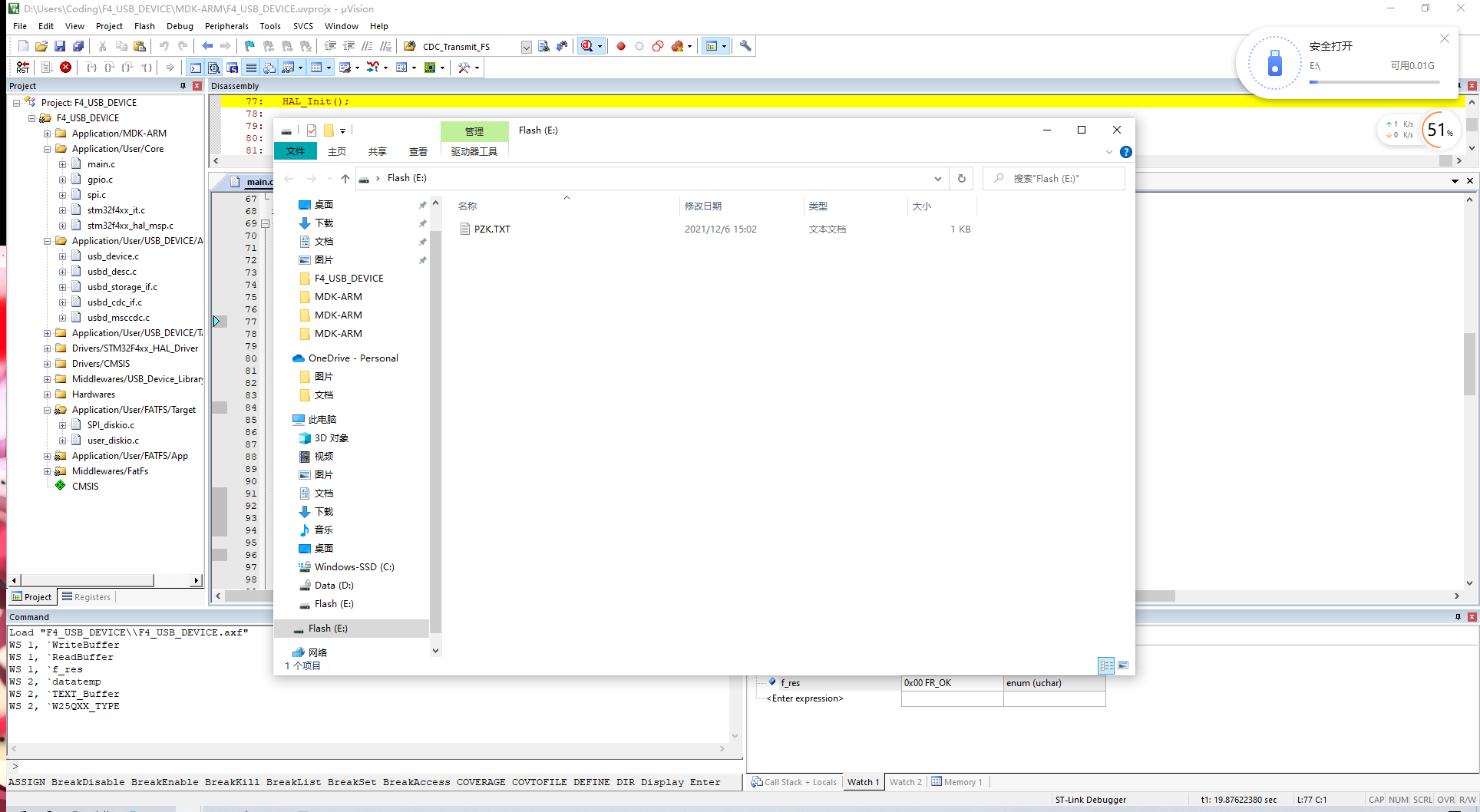Screen dimensions: 1480x812
Task: Open the Disassembly Window toolbar icon
Action: coord(213,68)
